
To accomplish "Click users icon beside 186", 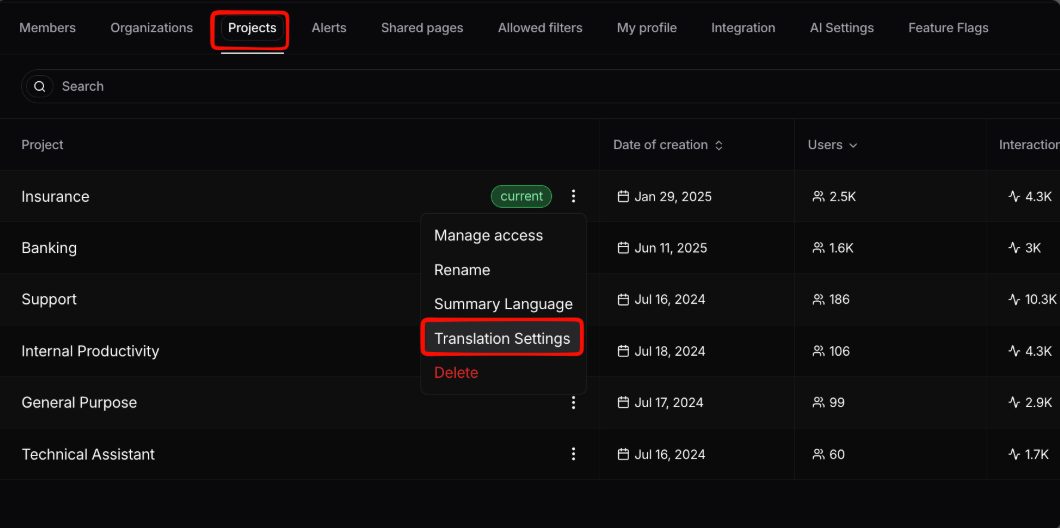I will point(819,299).
